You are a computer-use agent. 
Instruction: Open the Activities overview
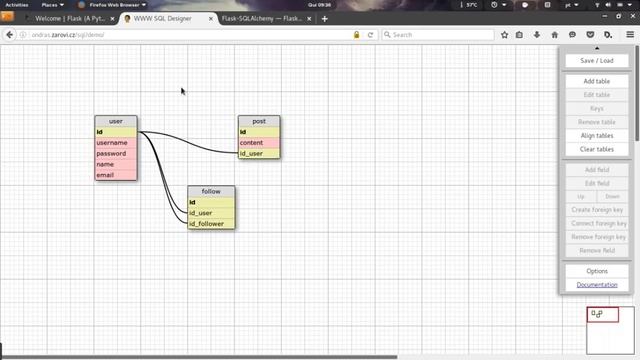tap(17, 5)
